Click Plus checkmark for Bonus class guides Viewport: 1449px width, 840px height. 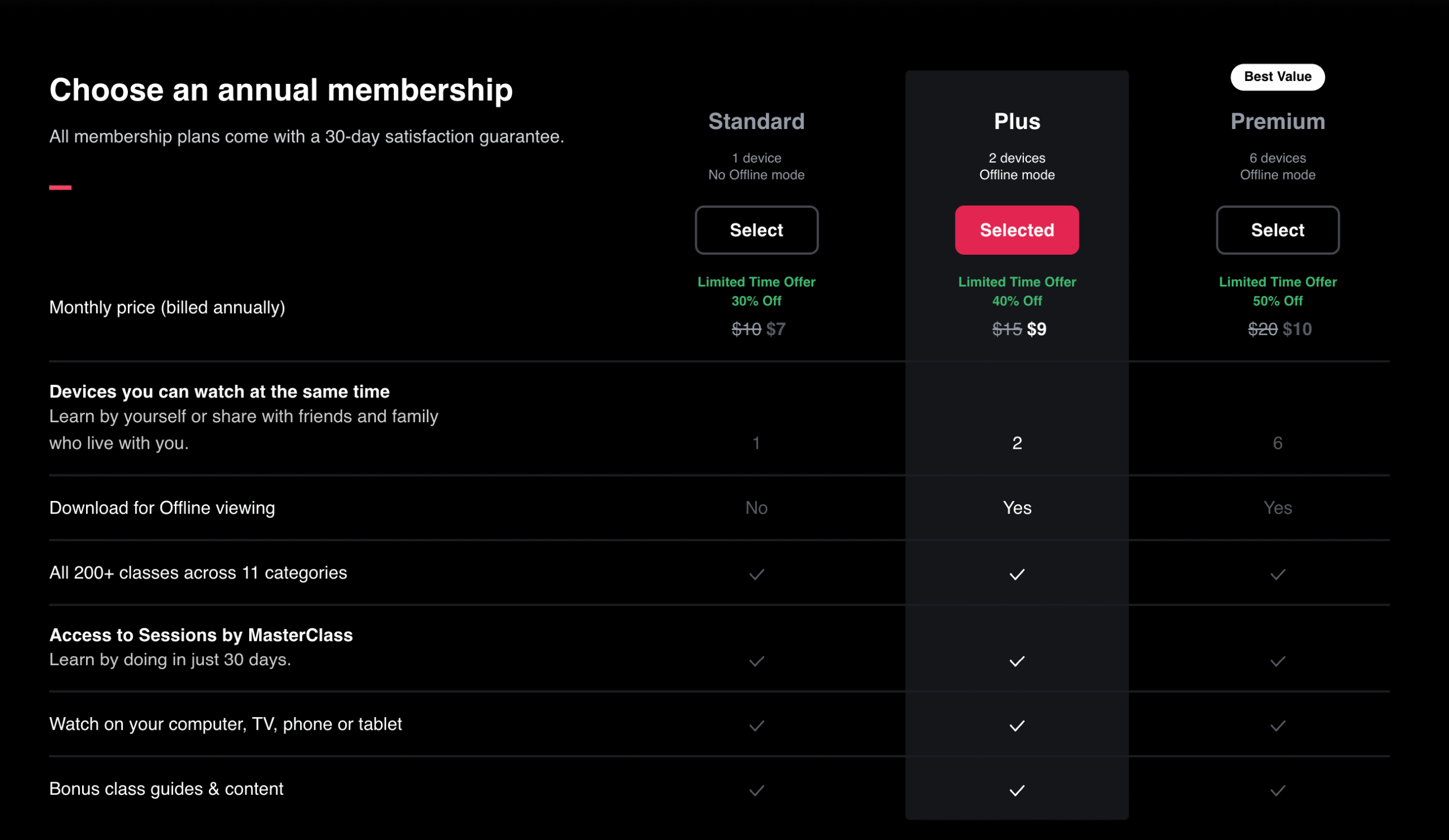(1017, 791)
